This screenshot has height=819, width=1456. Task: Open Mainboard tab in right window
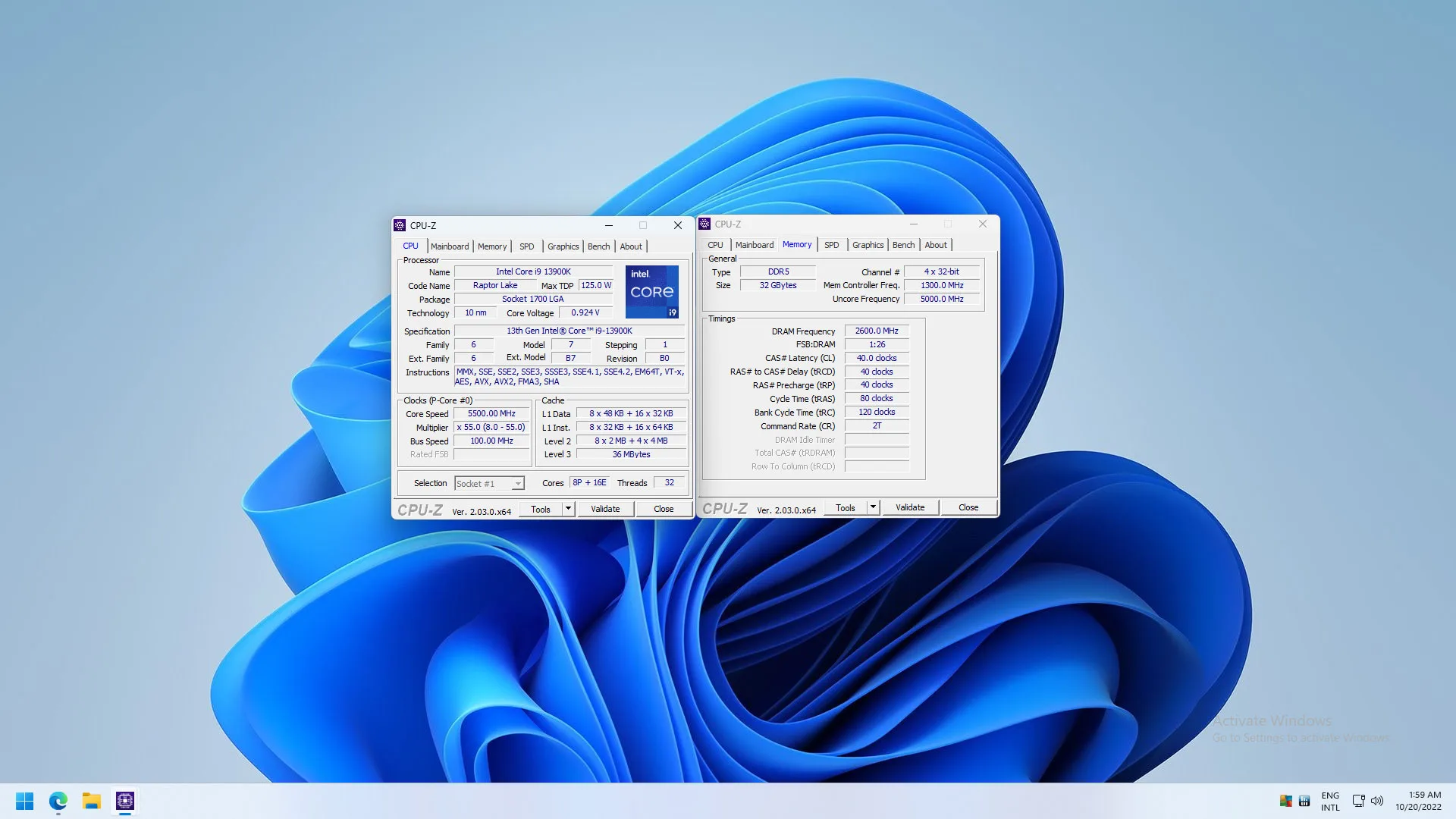[755, 245]
